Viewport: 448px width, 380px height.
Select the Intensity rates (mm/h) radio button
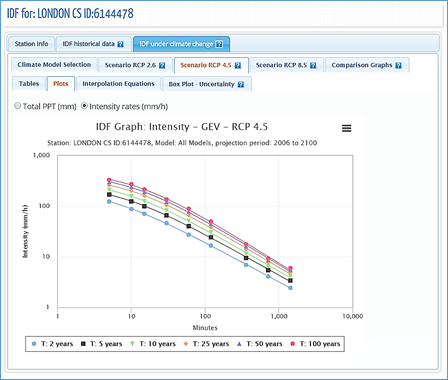(x=85, y=106)
